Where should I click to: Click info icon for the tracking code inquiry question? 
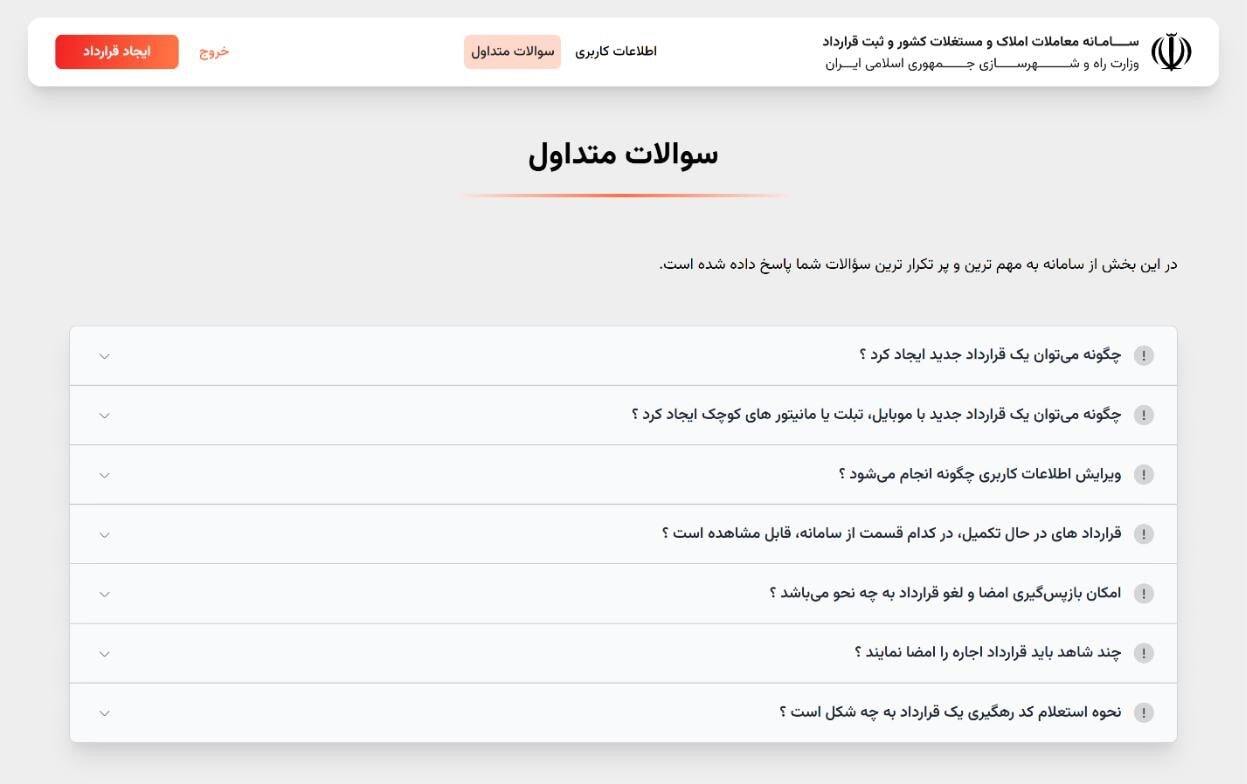coord(1144,712)
